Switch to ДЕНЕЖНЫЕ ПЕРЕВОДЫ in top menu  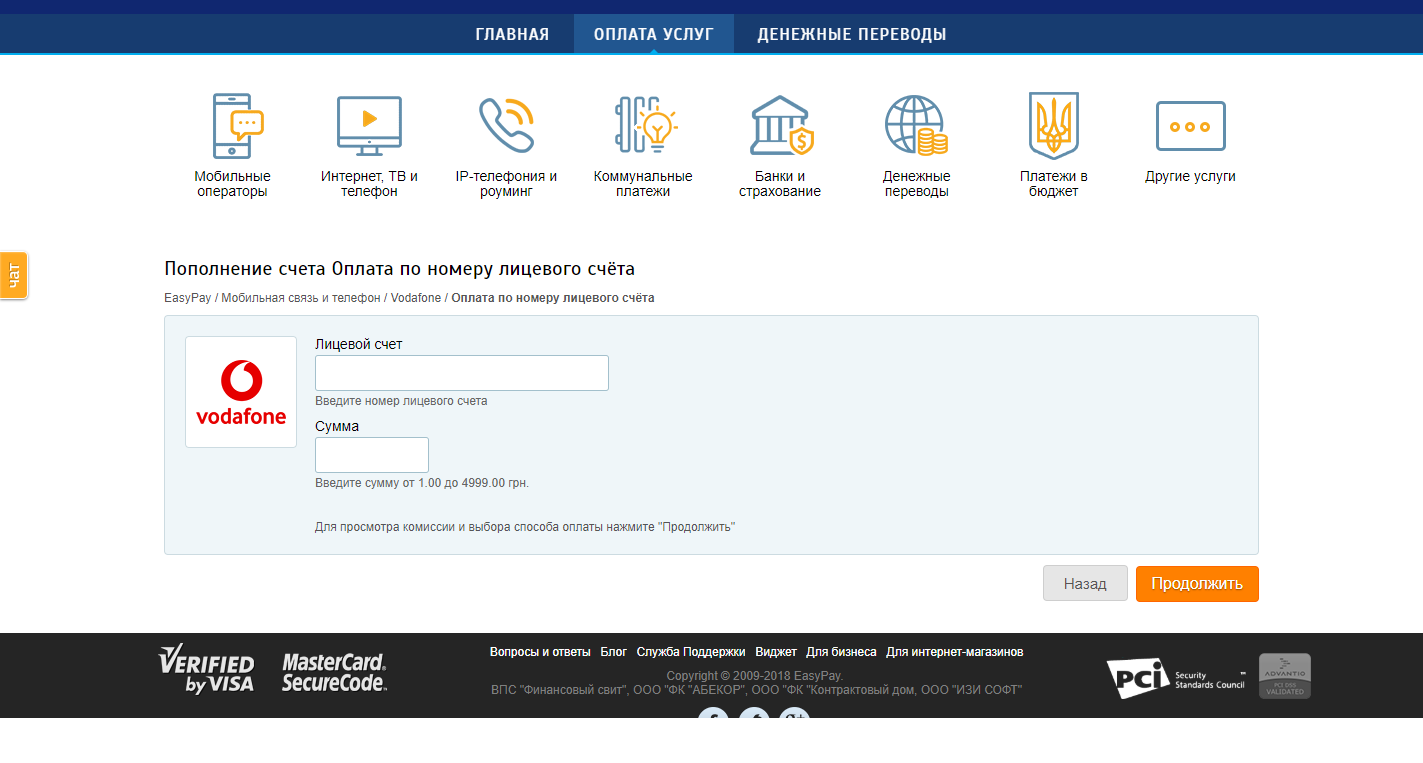point(852,34)
